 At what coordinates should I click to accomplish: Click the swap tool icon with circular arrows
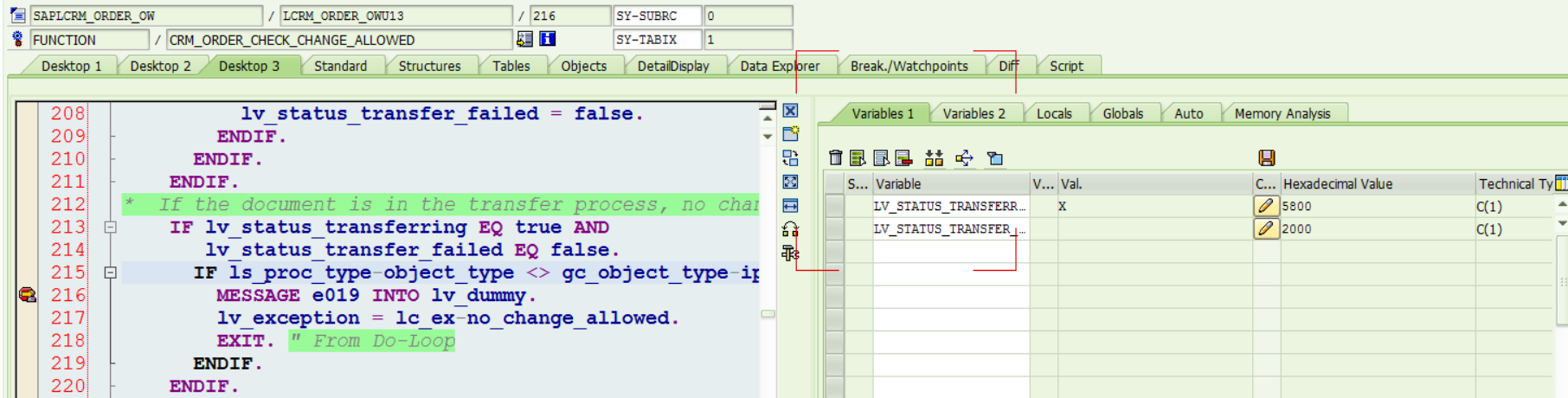click(790, 157)
